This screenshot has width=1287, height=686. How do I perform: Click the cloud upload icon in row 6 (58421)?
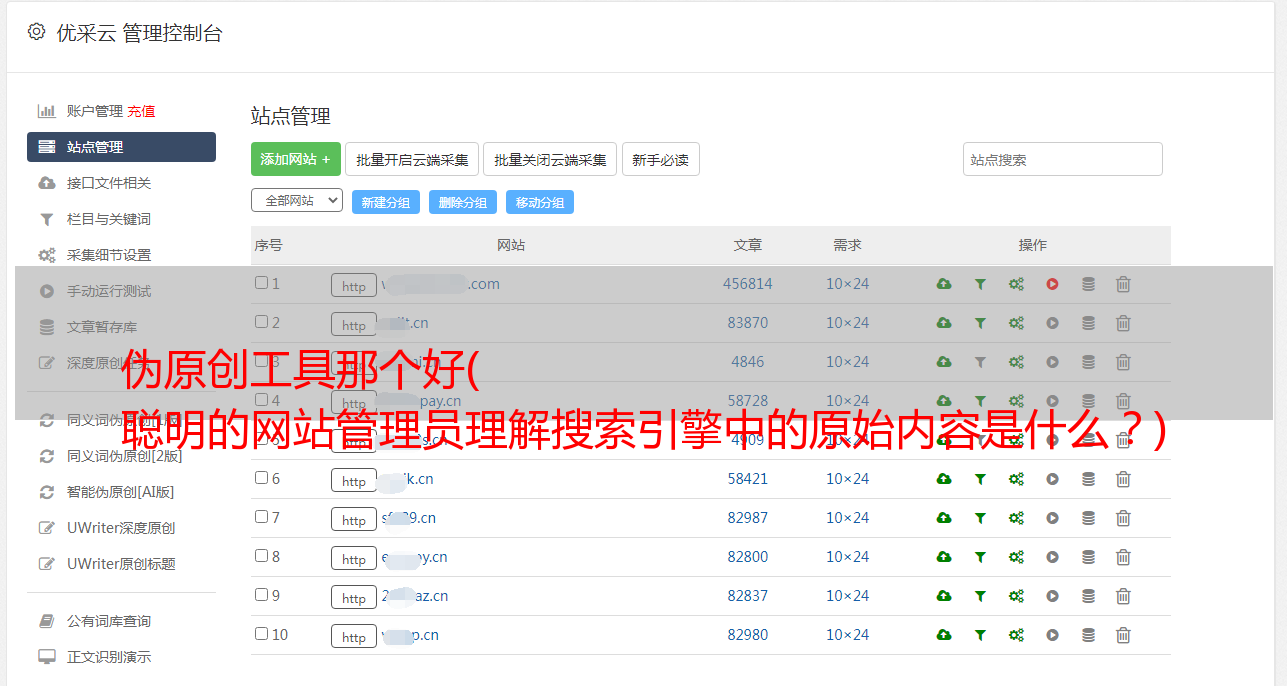pos(944,479)
